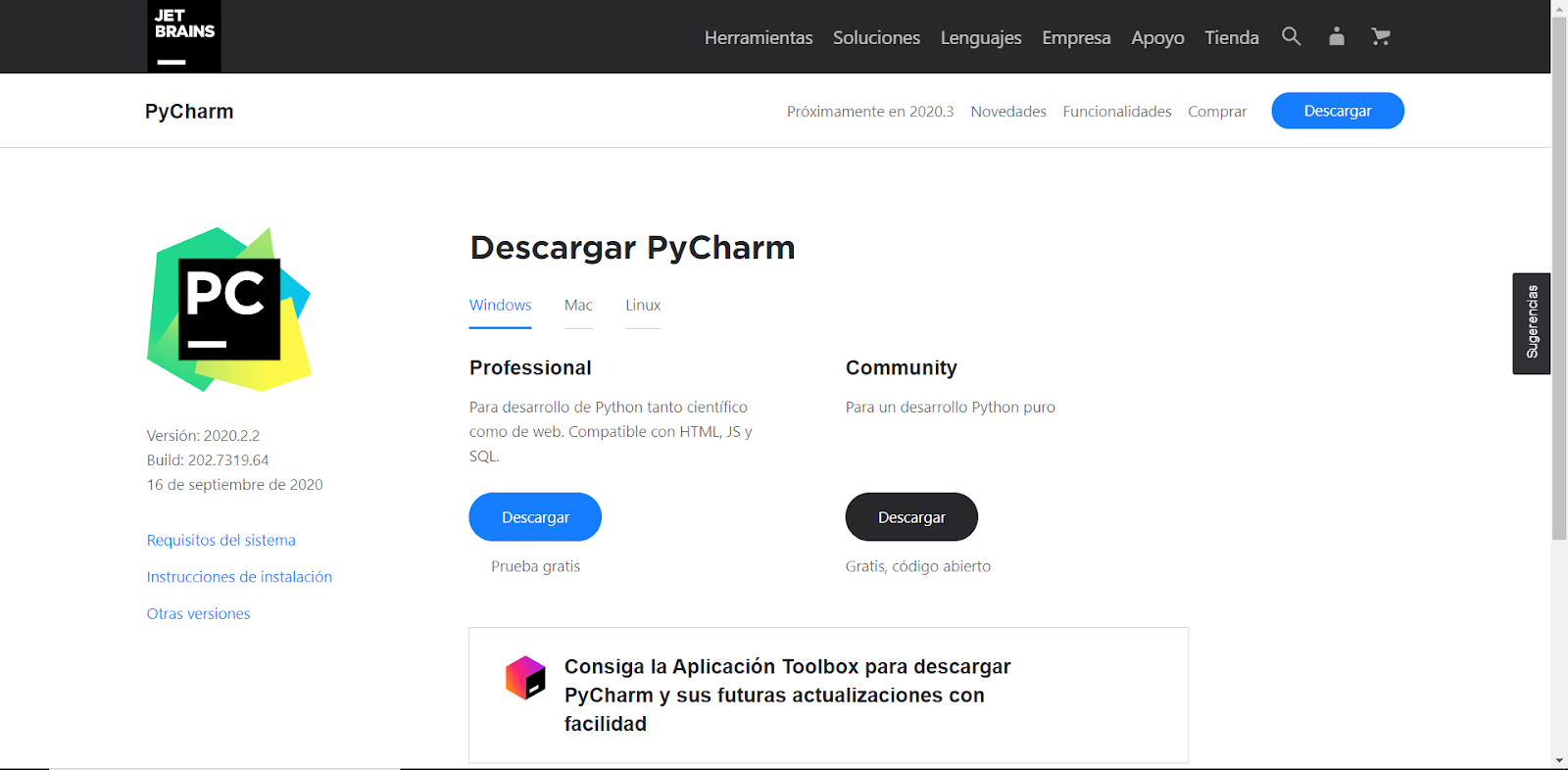Download the Professional edition

(x=535, y=517)
